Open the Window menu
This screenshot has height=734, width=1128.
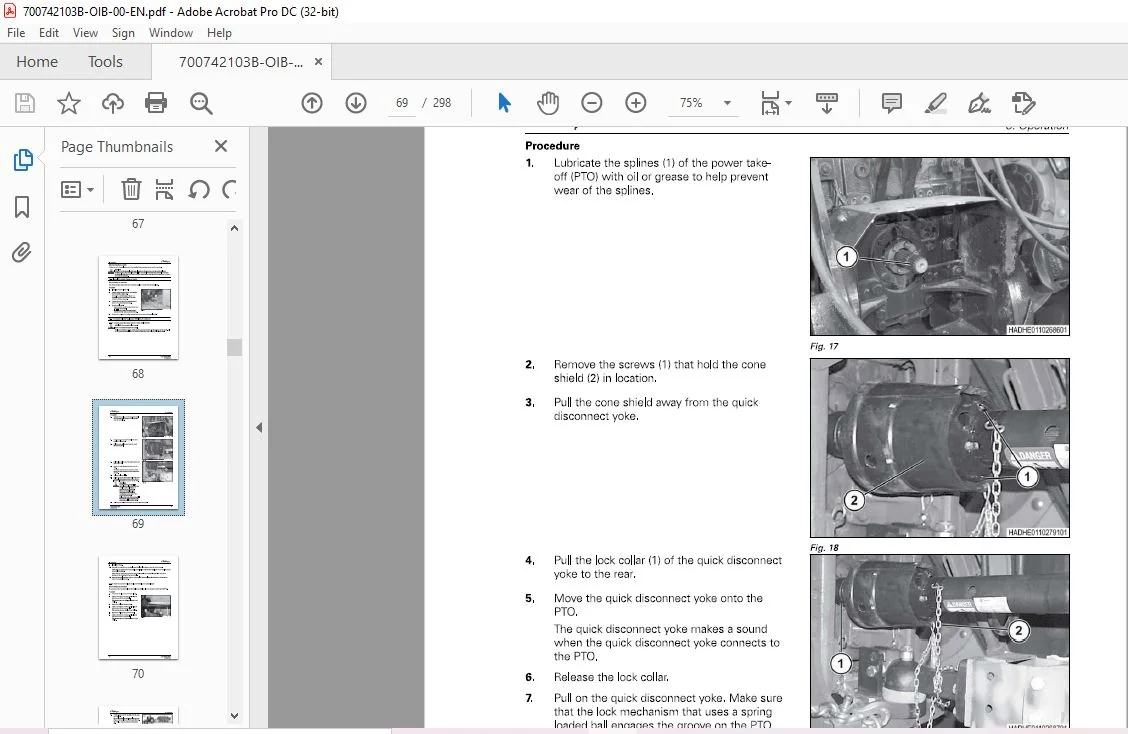click(170, 33)
